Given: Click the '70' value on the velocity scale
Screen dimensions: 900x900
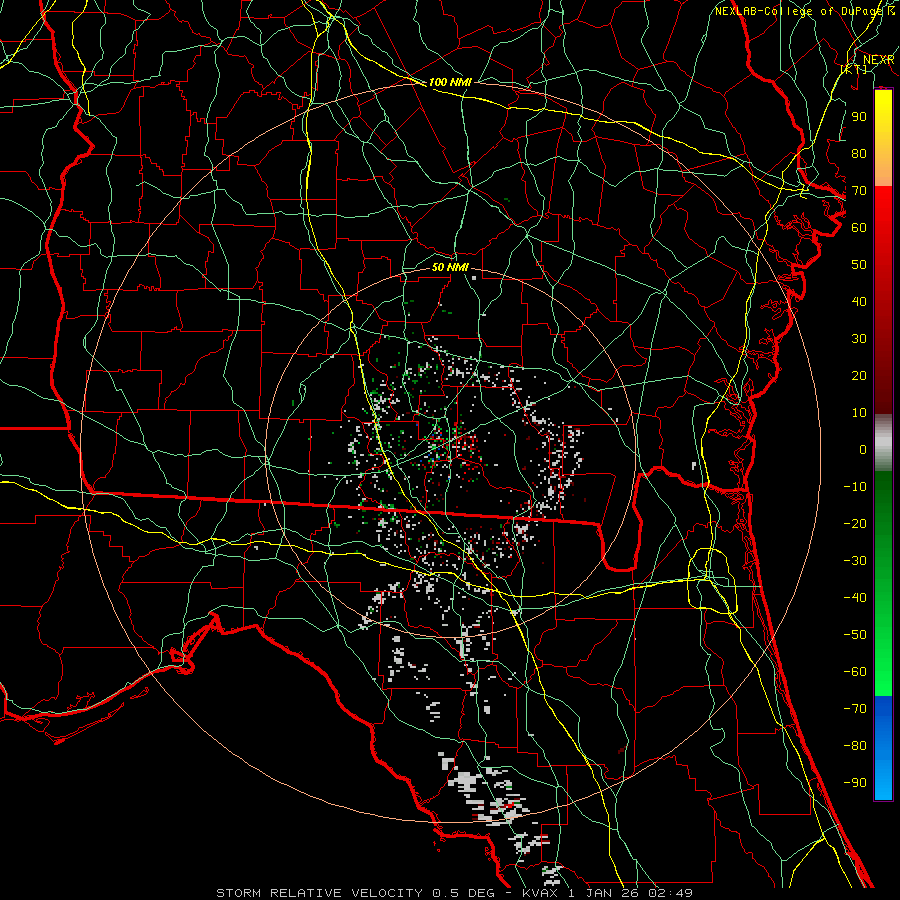Looking at the screenshot, I should click(x=859, y=191).
